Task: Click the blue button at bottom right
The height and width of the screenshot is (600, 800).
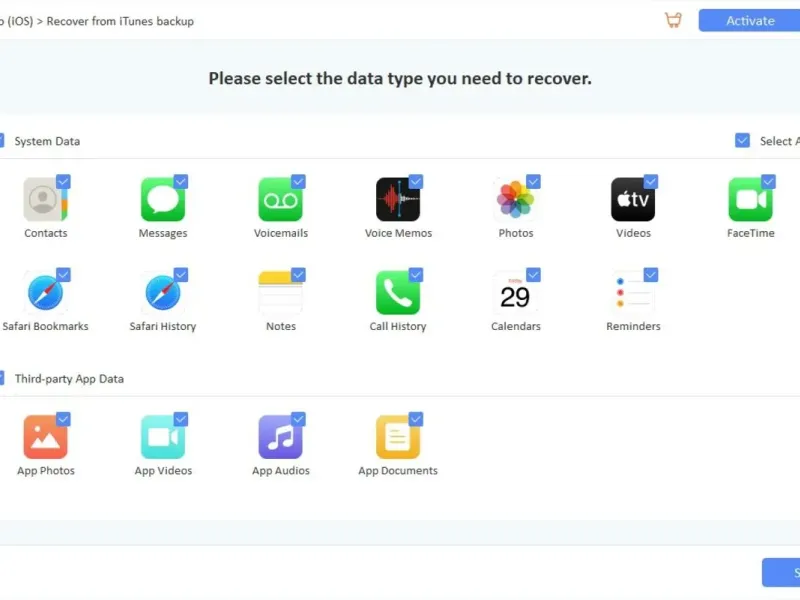Action: (x=781, y=572)
